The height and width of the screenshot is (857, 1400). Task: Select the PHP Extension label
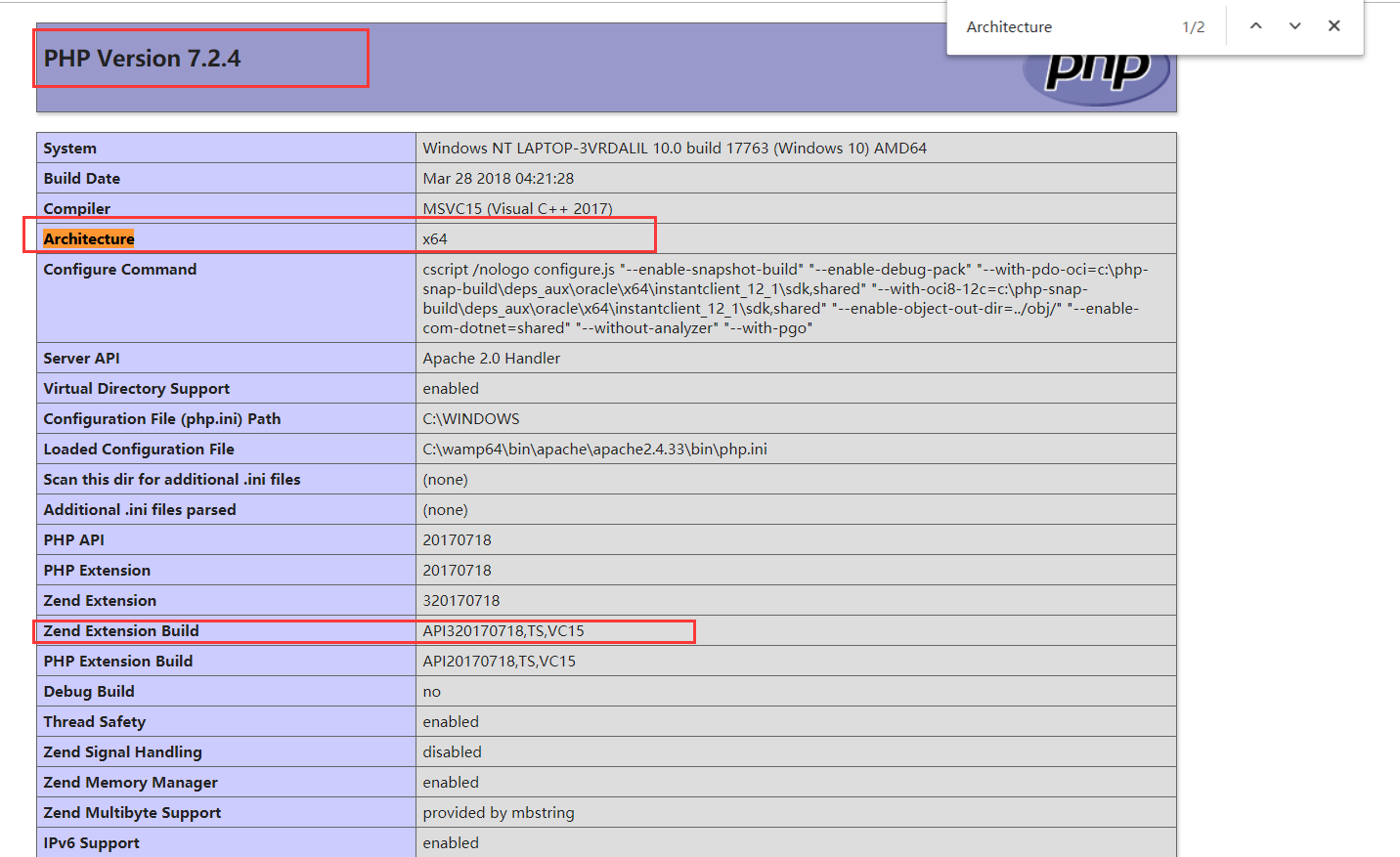click(97, 571)
